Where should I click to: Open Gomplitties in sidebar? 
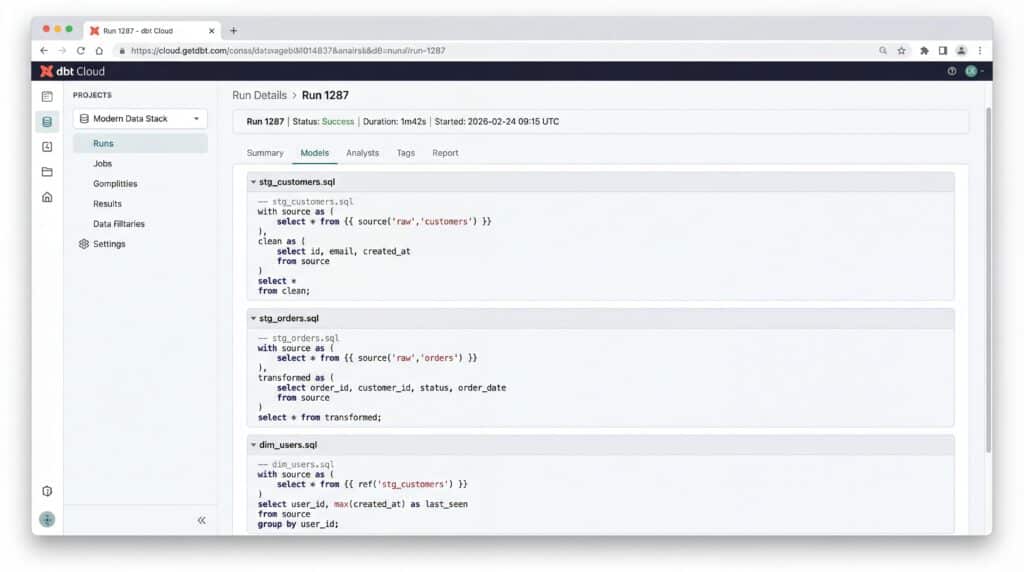(115, 184)
